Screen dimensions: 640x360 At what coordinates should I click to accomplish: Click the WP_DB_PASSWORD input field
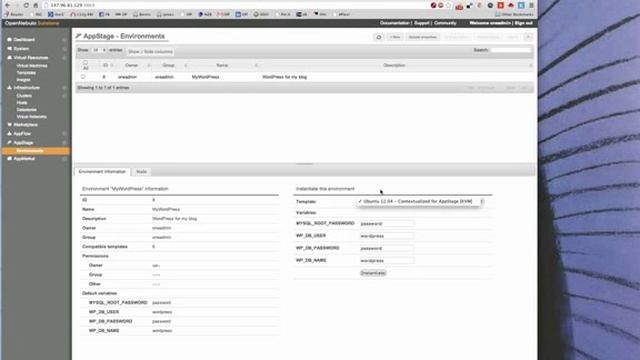387,248
